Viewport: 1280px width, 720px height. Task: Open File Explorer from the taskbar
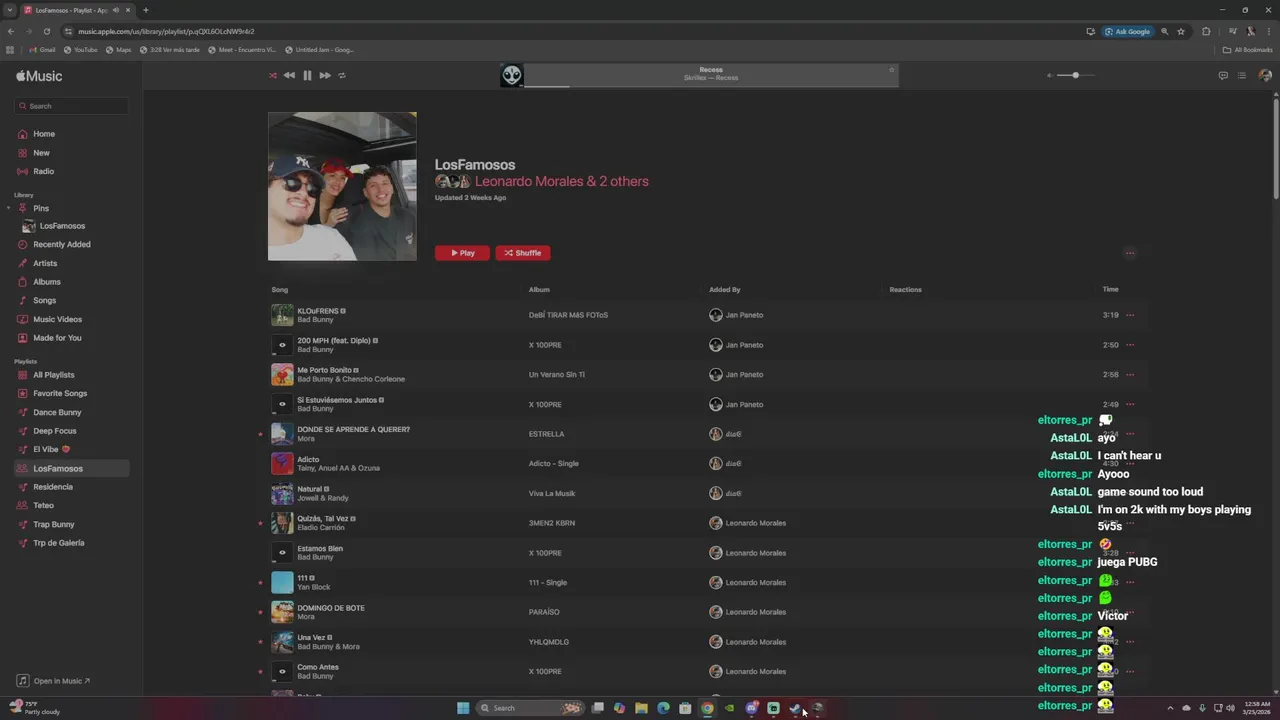641,708
